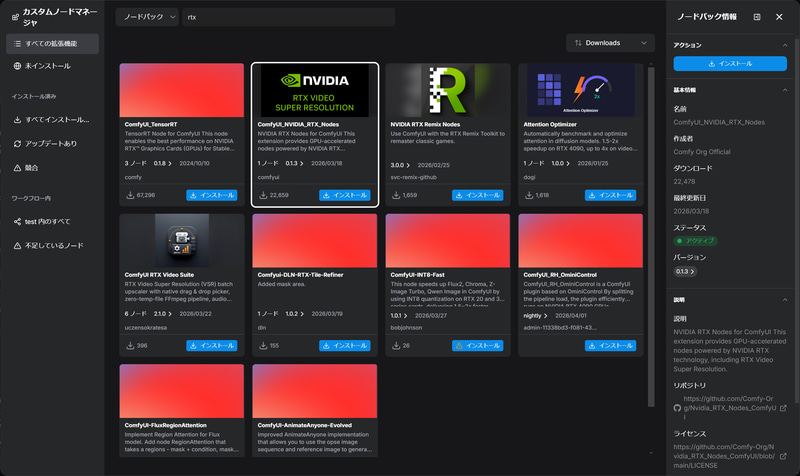The width and height of the screenshot is (800, 476).
Task: Close the node pack info panel
Action: [779, 17]
